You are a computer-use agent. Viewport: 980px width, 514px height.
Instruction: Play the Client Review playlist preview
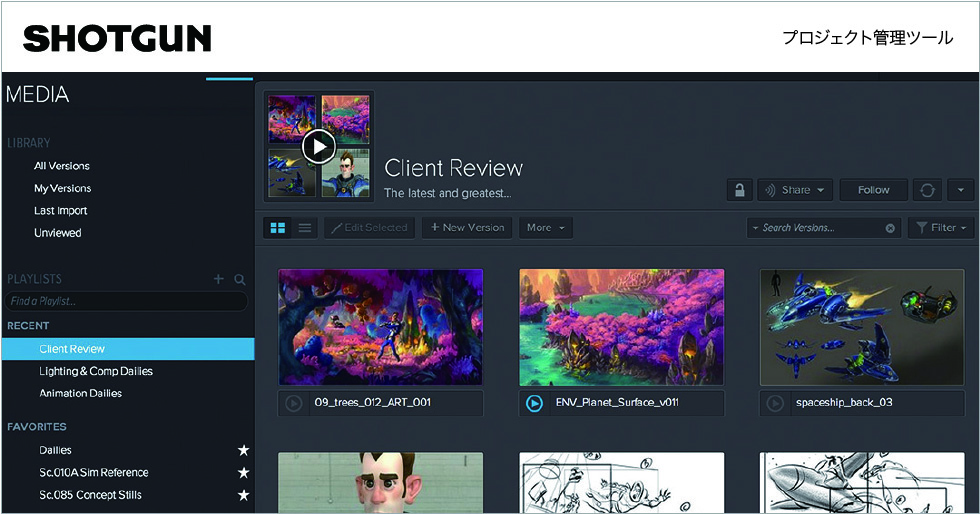point(319,146)
